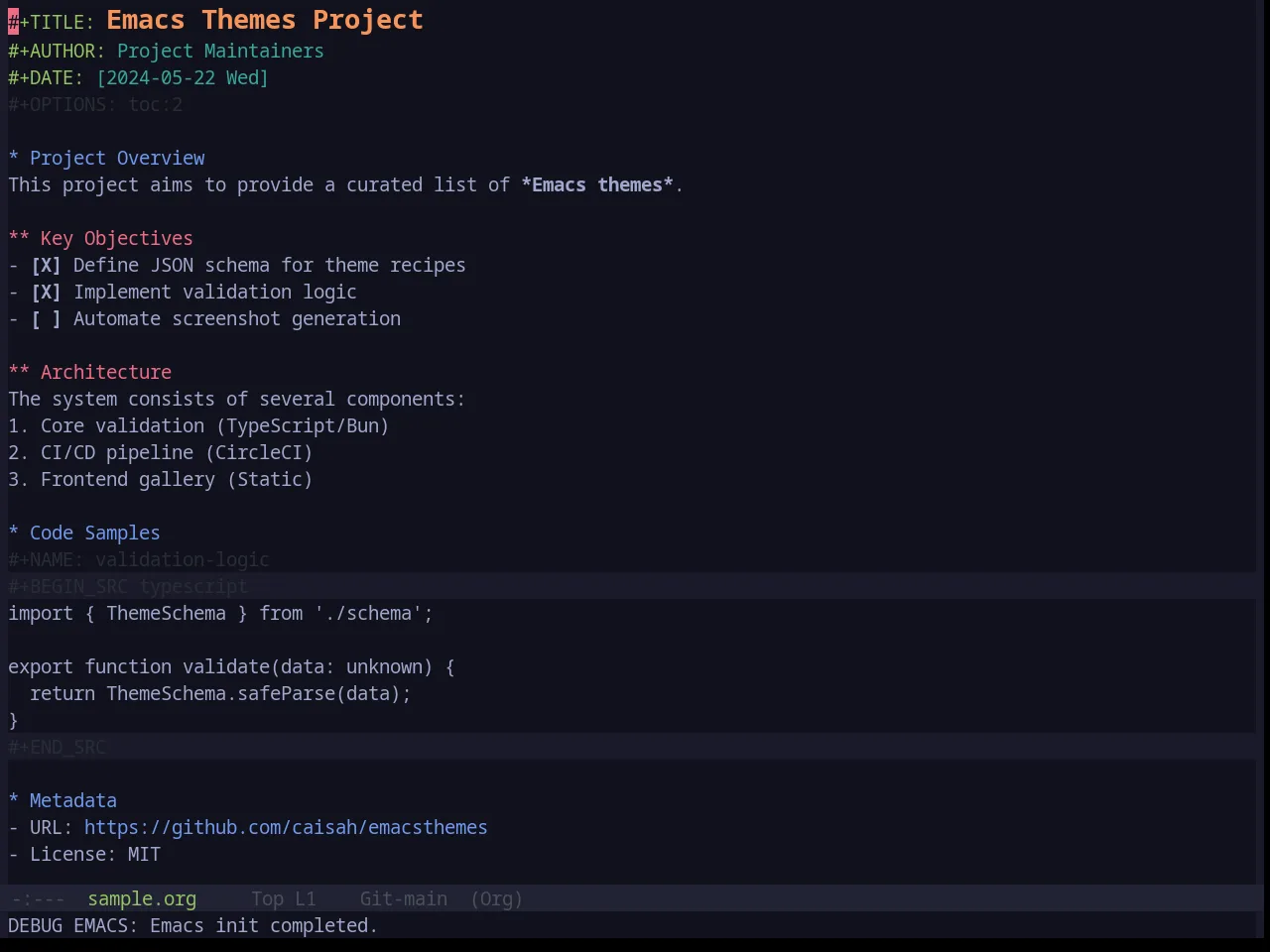Click the '#+OPTIONS: toc:2' line

[x=95, y=105]
